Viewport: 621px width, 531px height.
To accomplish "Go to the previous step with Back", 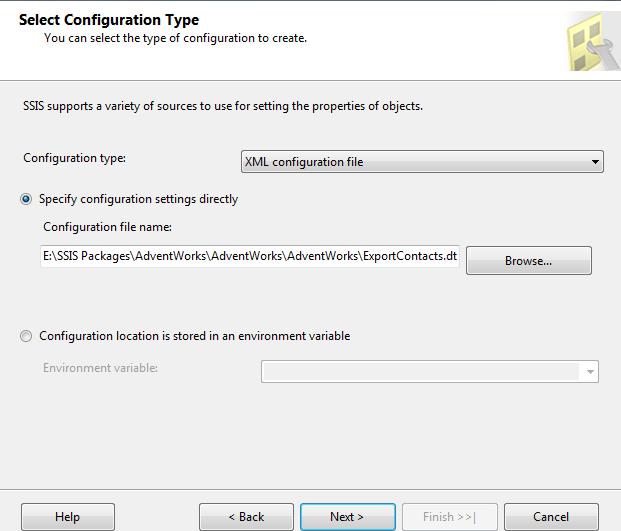I will tap(246, 517).
